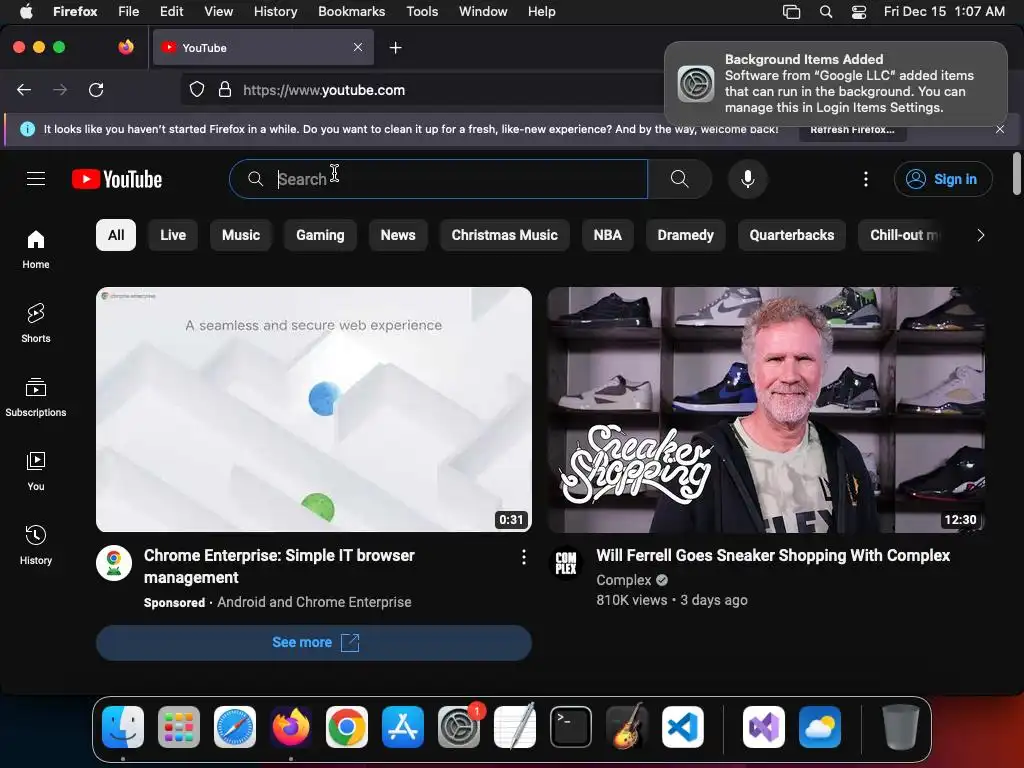This screenshot has width=1024, height=768.
Task: Open Visual Studio Code from the Dock
Action: (682, 727)
